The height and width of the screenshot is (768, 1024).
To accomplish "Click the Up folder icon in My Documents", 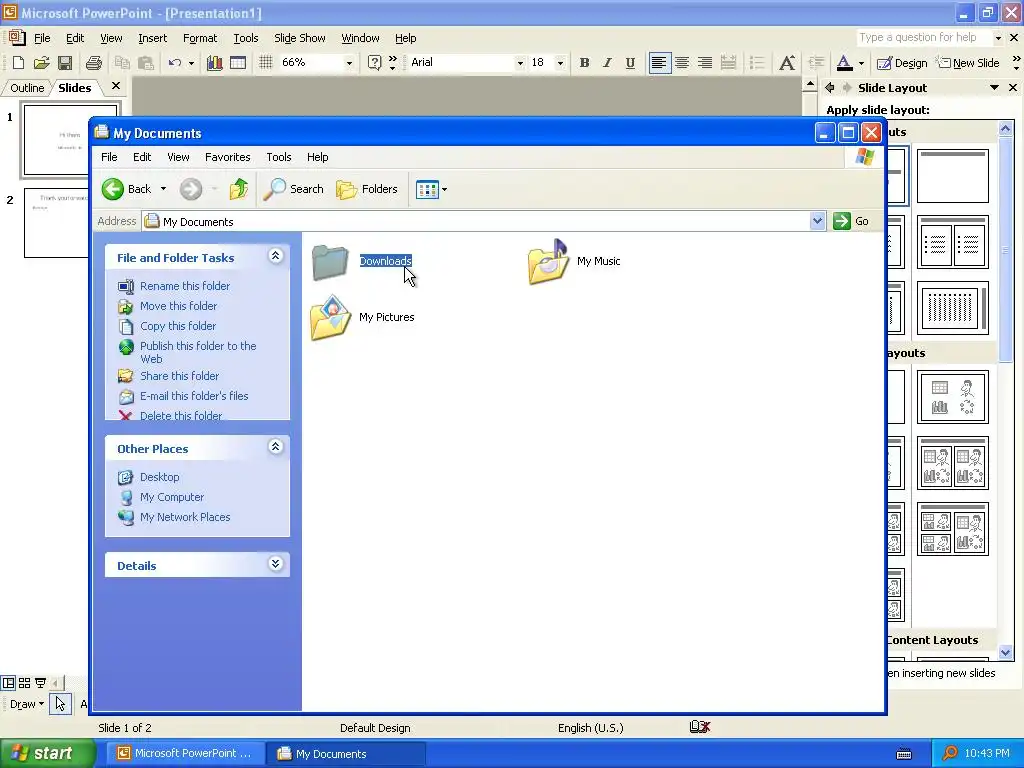I will coord(238,189).
